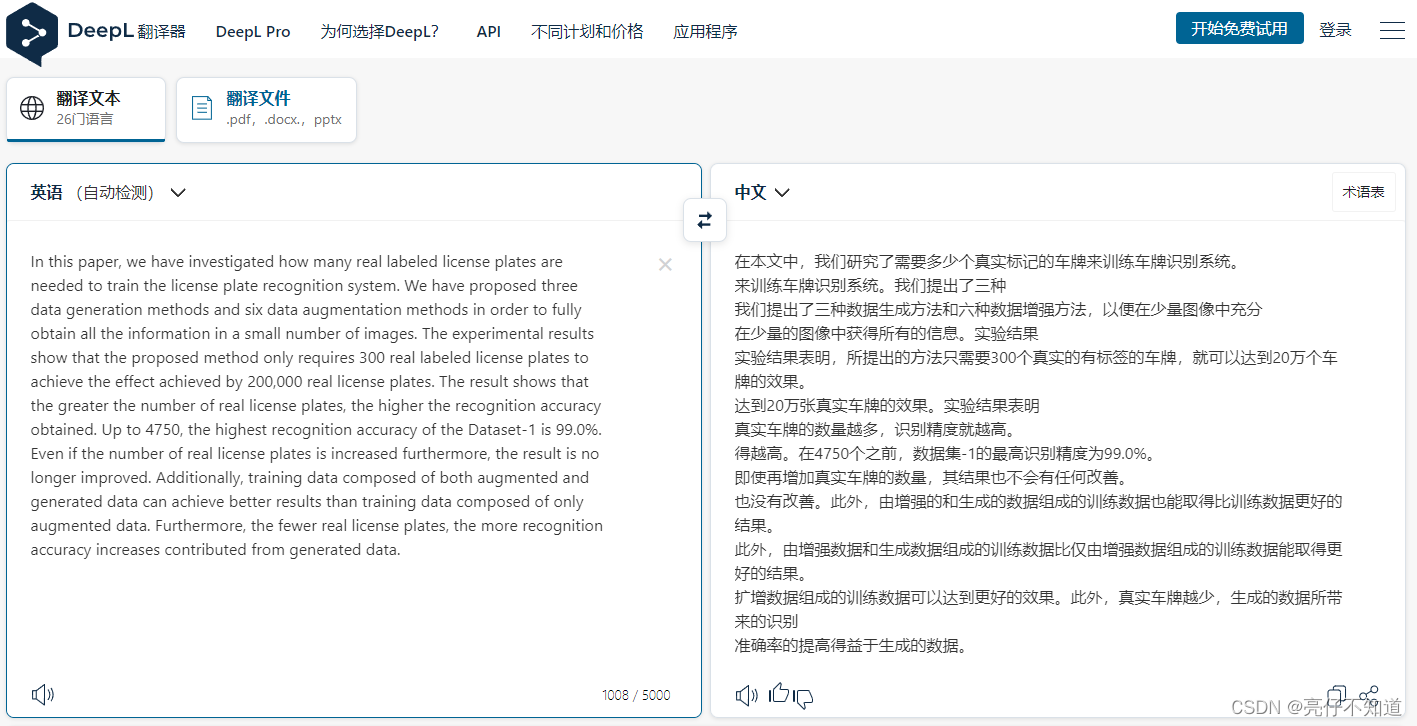Open the hamburger menu icon
This screenshot has width=1417, height=726.
click(x=1392, y=31)
